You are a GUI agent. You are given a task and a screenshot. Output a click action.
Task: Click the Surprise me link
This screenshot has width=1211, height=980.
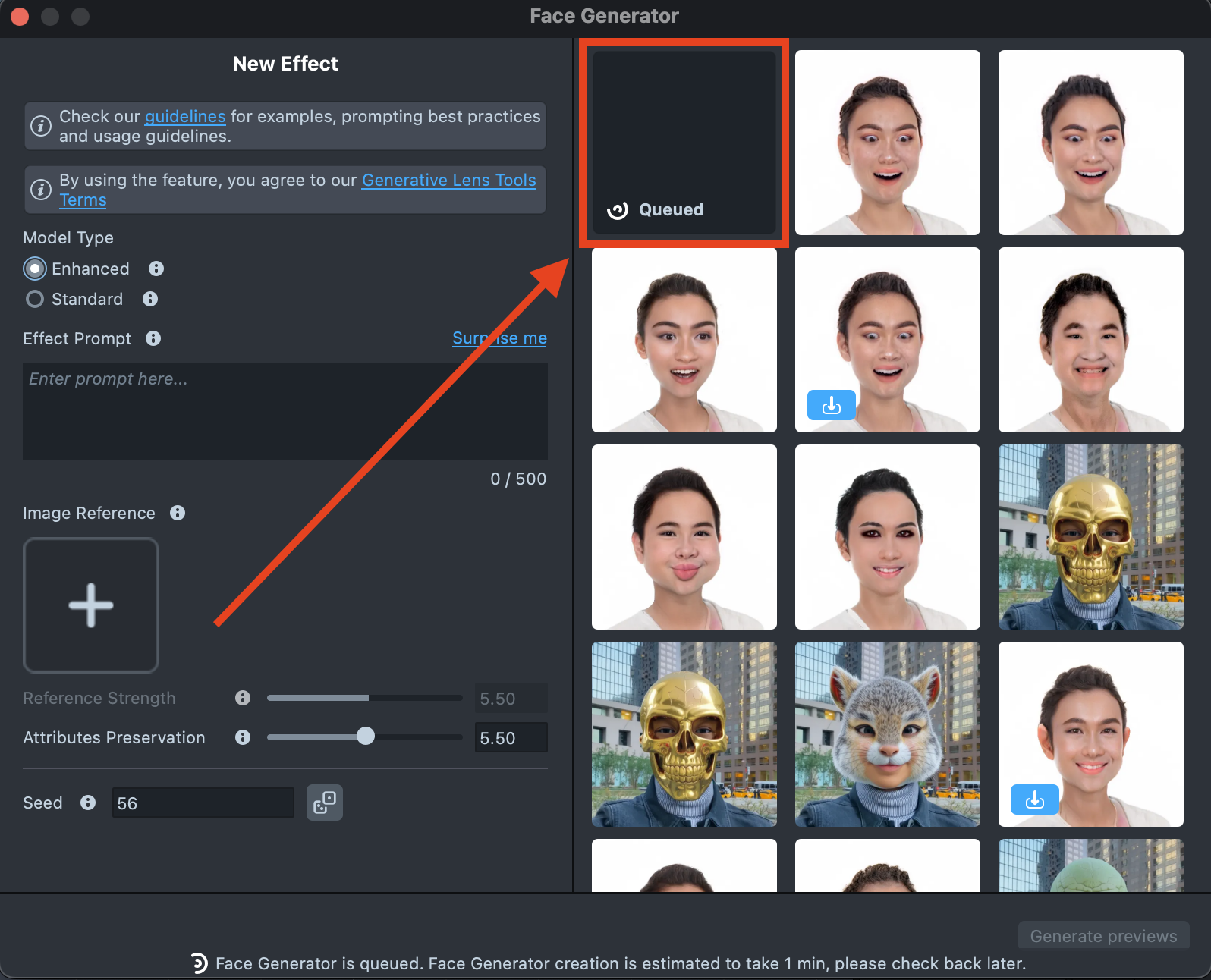pyautogui.click(x=499, y=338)
